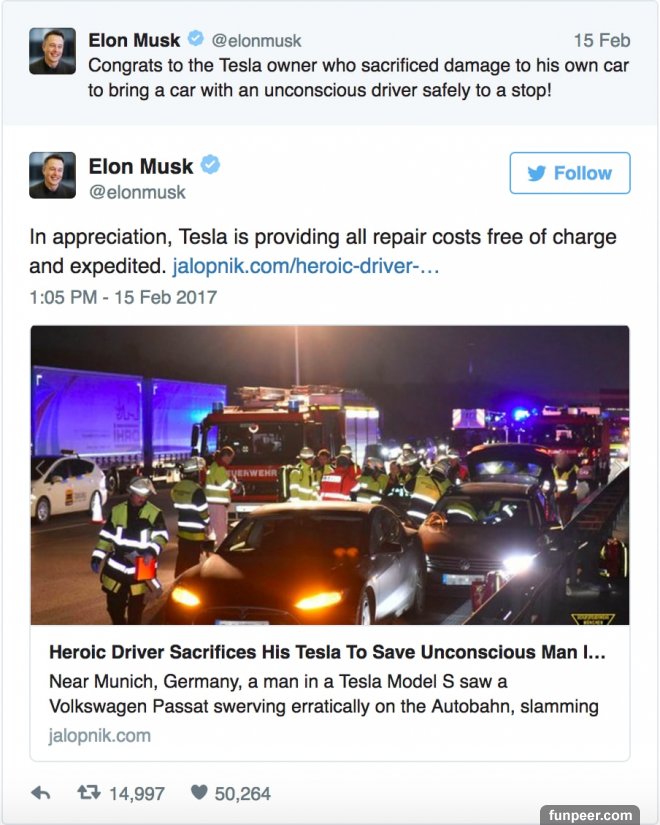Click the heart like icon
Screen dimensions: 660x825
pos(198,792)
